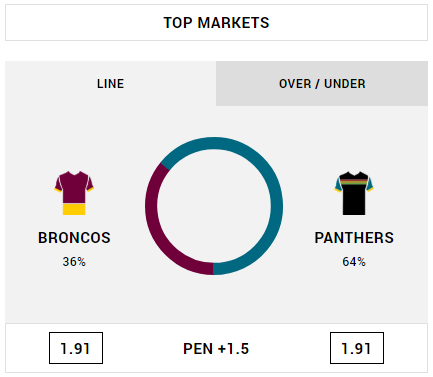433x377 pixels.
Task: Click the TOP MARKETS header bar
Action: 216,23
